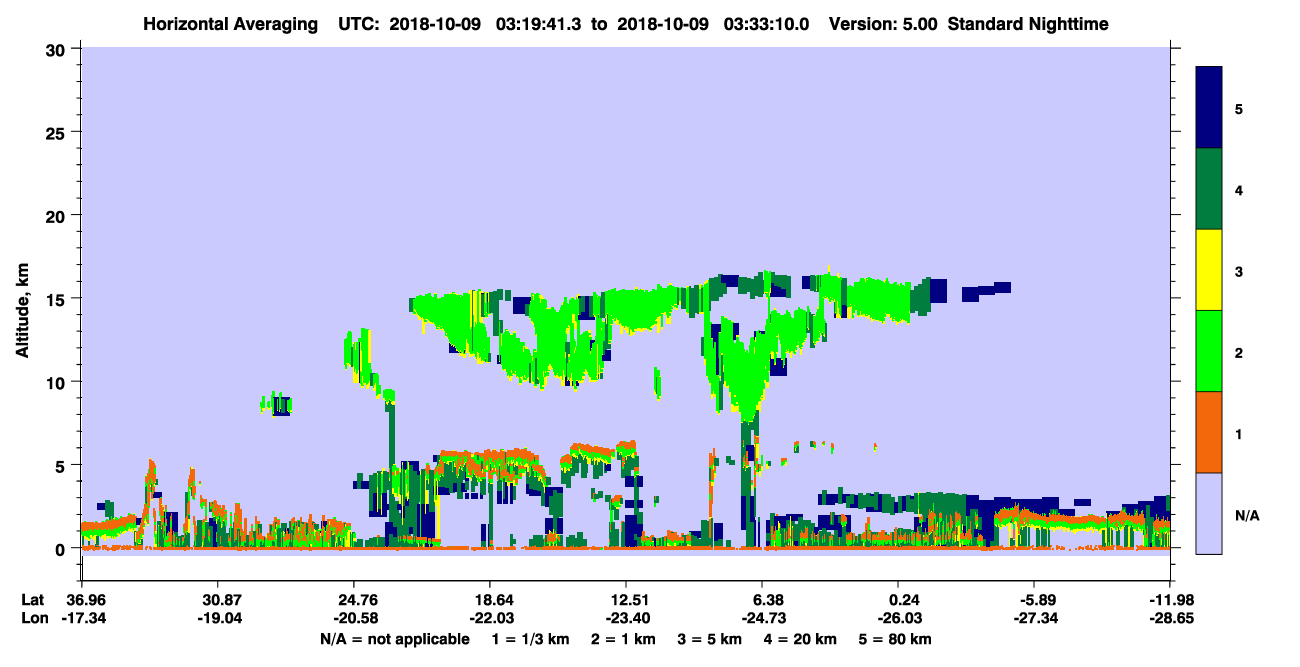The width and height of the screenshot is (1300, 667).
Task: Click the altitude tick label 25
Action: [x=58, y=132]
